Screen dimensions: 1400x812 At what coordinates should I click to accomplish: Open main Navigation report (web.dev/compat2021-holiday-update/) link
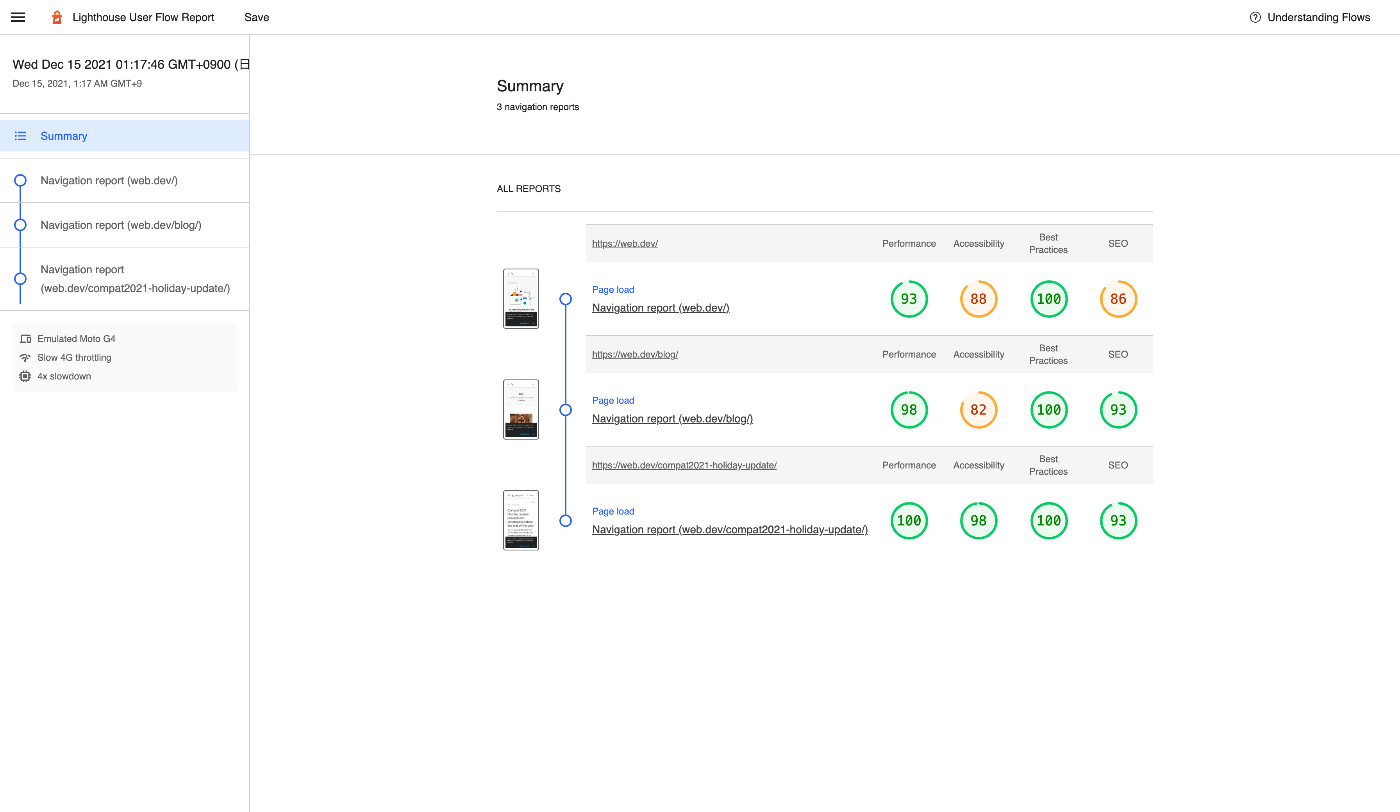tap(730, 530)
